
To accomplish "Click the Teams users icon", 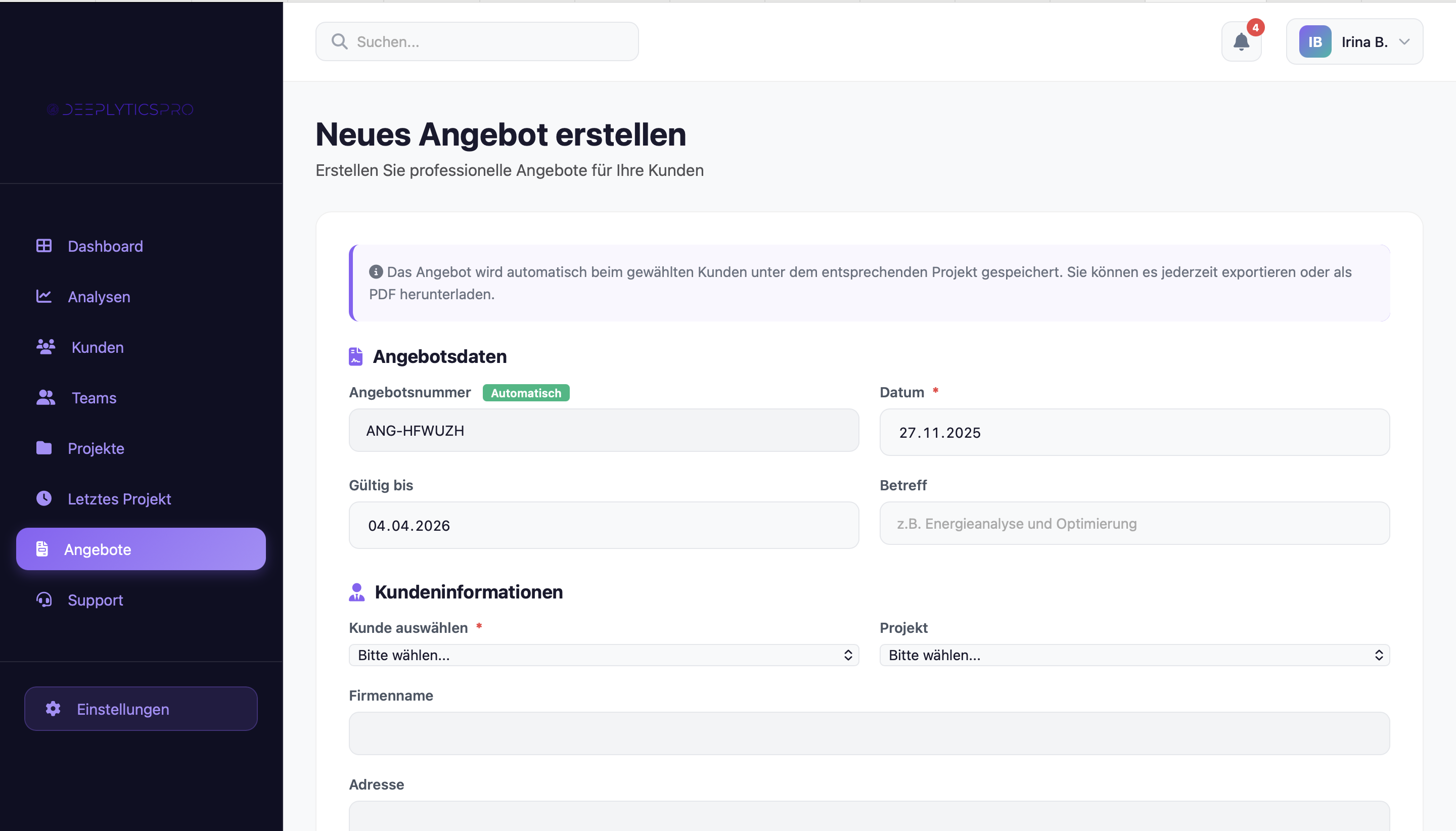I will 45,397.
